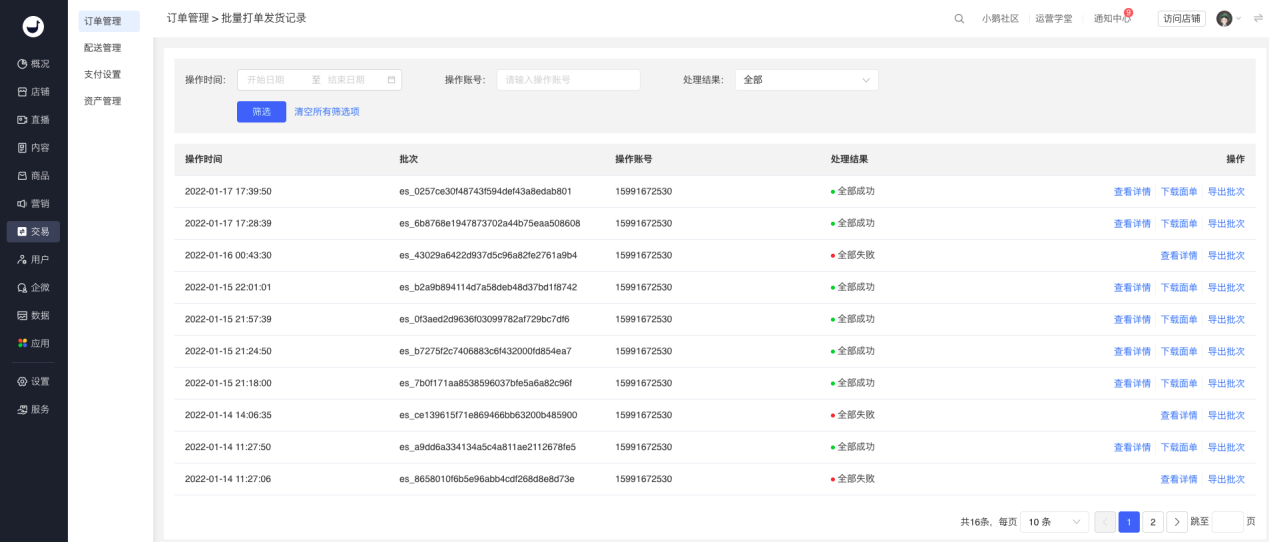Click 开始日期 start date field
The image size is (1269, 542).
click(x=266, y=80)
